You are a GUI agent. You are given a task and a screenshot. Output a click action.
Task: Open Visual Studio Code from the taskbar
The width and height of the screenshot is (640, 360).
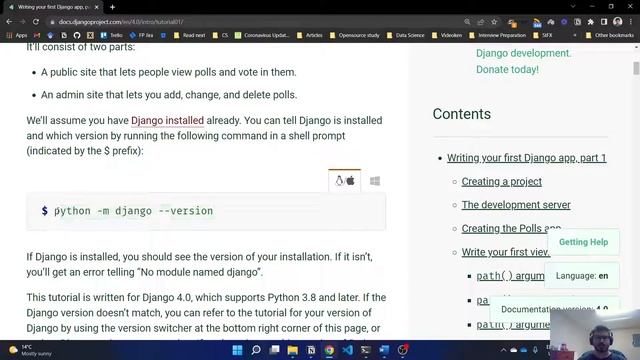(348, 350)
